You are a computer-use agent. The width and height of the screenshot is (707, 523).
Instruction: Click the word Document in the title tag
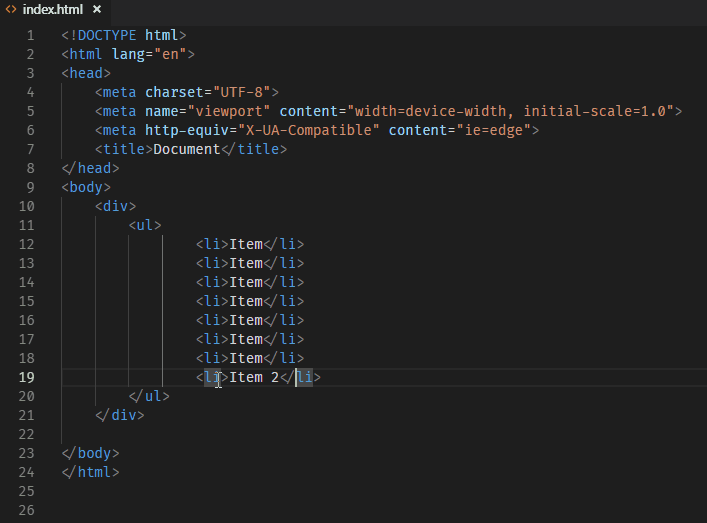click(x=187, y=149)
